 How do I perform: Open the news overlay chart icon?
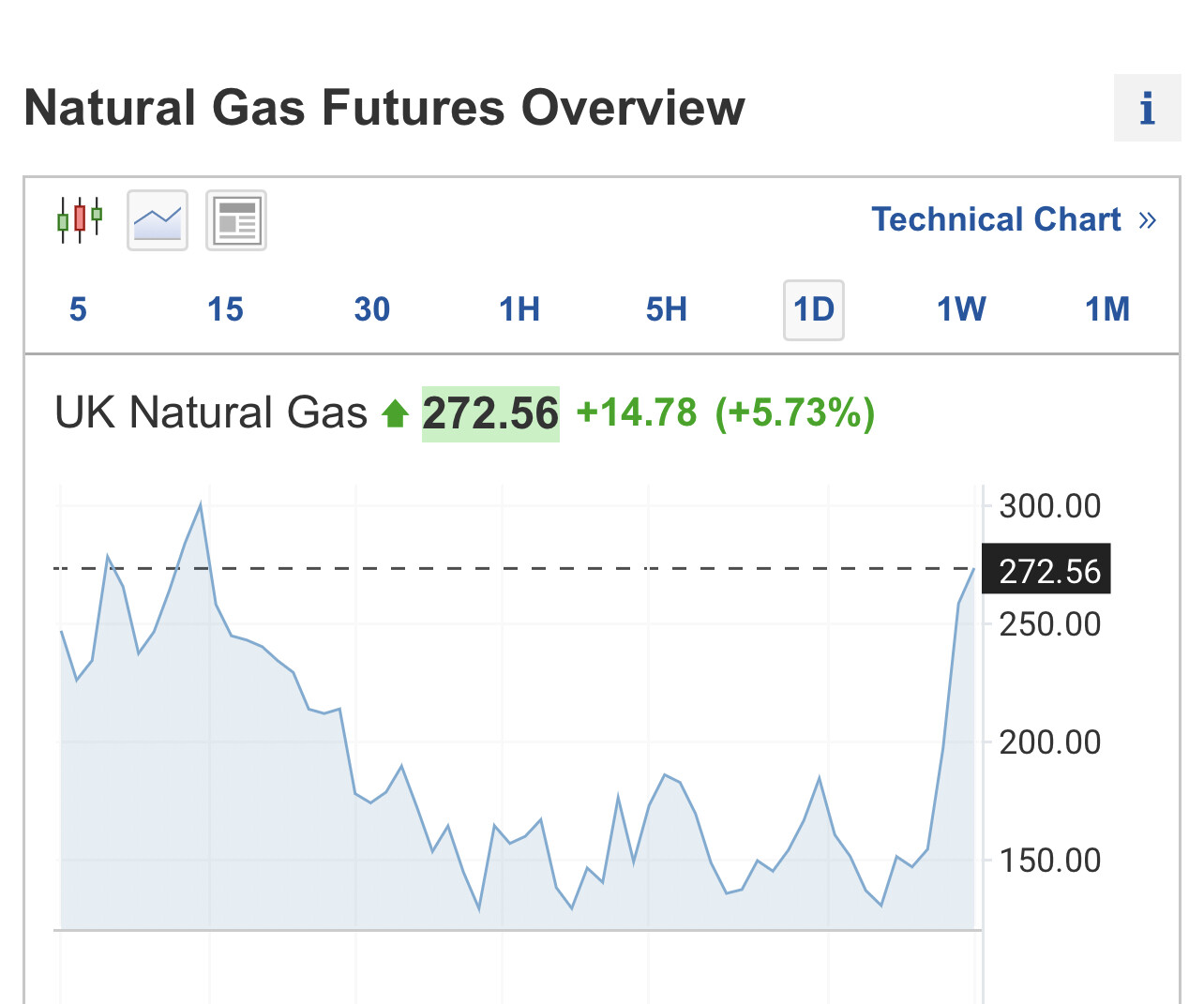236,220
